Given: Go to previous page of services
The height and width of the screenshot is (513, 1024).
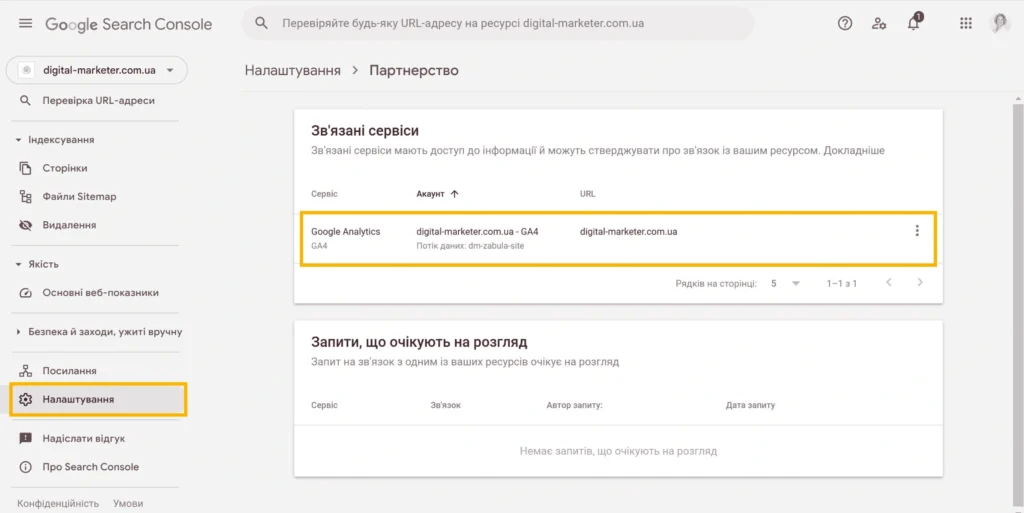Looking at the screenshot, I should coord(889,283).
